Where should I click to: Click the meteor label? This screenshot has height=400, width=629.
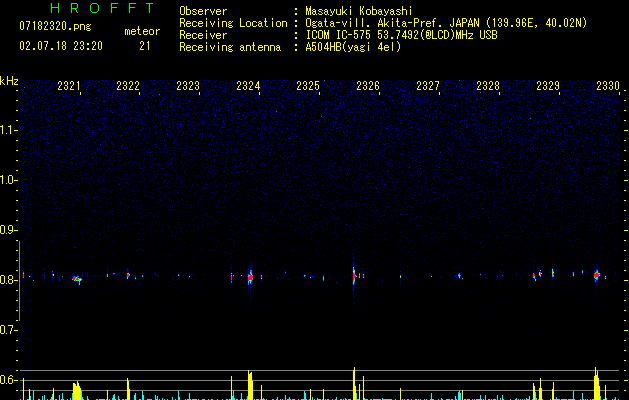142,31
